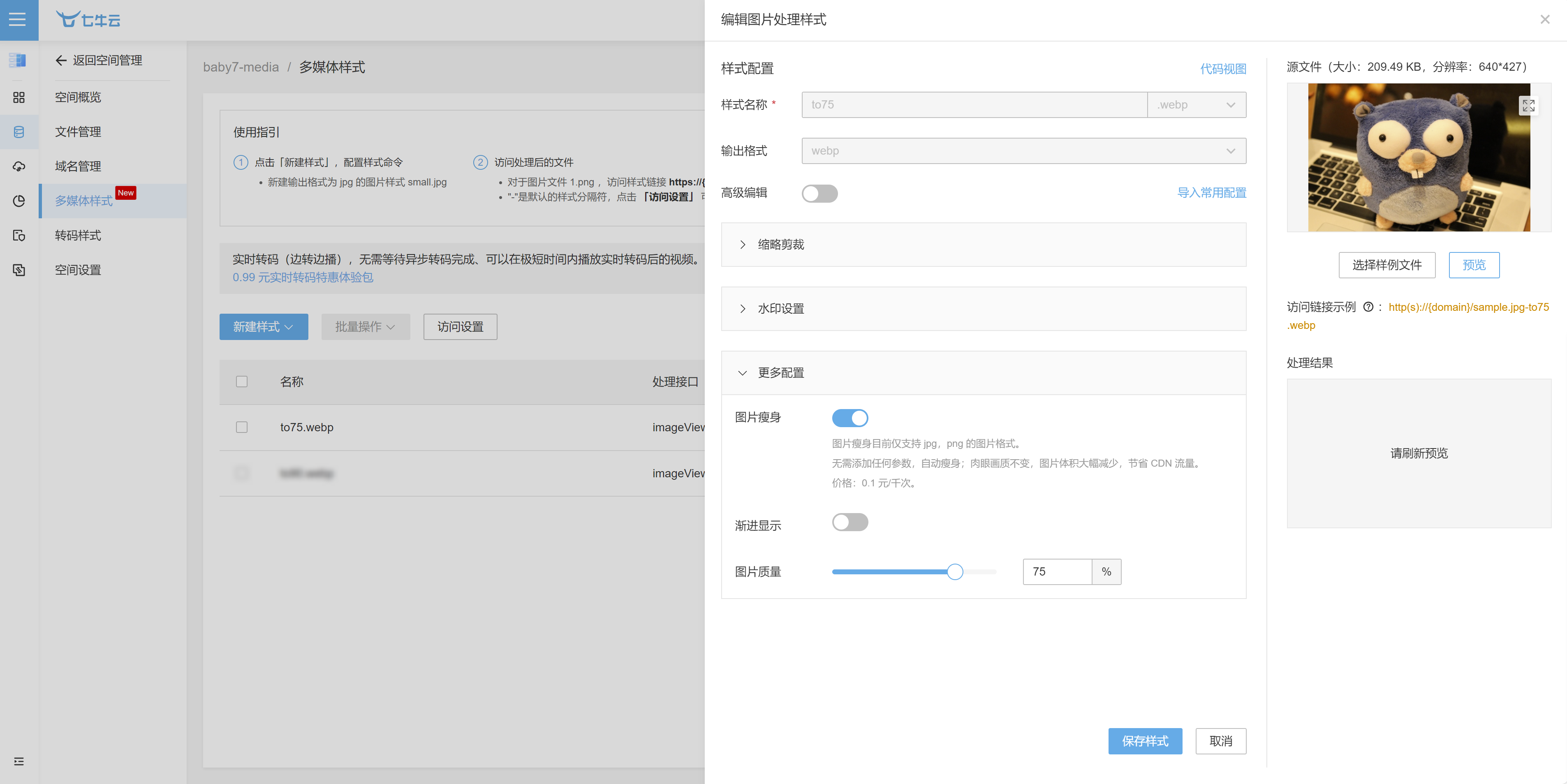
Task: Click the pie chart icon in left rail
Action: pos(19,201)
